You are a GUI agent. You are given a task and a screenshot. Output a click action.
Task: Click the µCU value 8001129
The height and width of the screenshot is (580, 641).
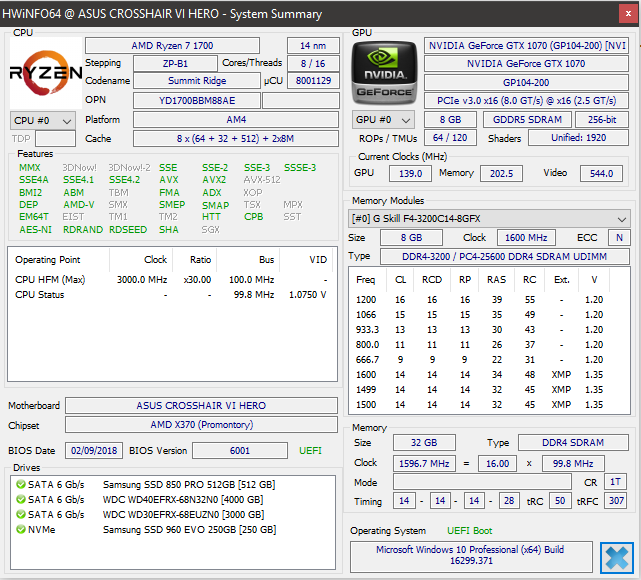313,81
